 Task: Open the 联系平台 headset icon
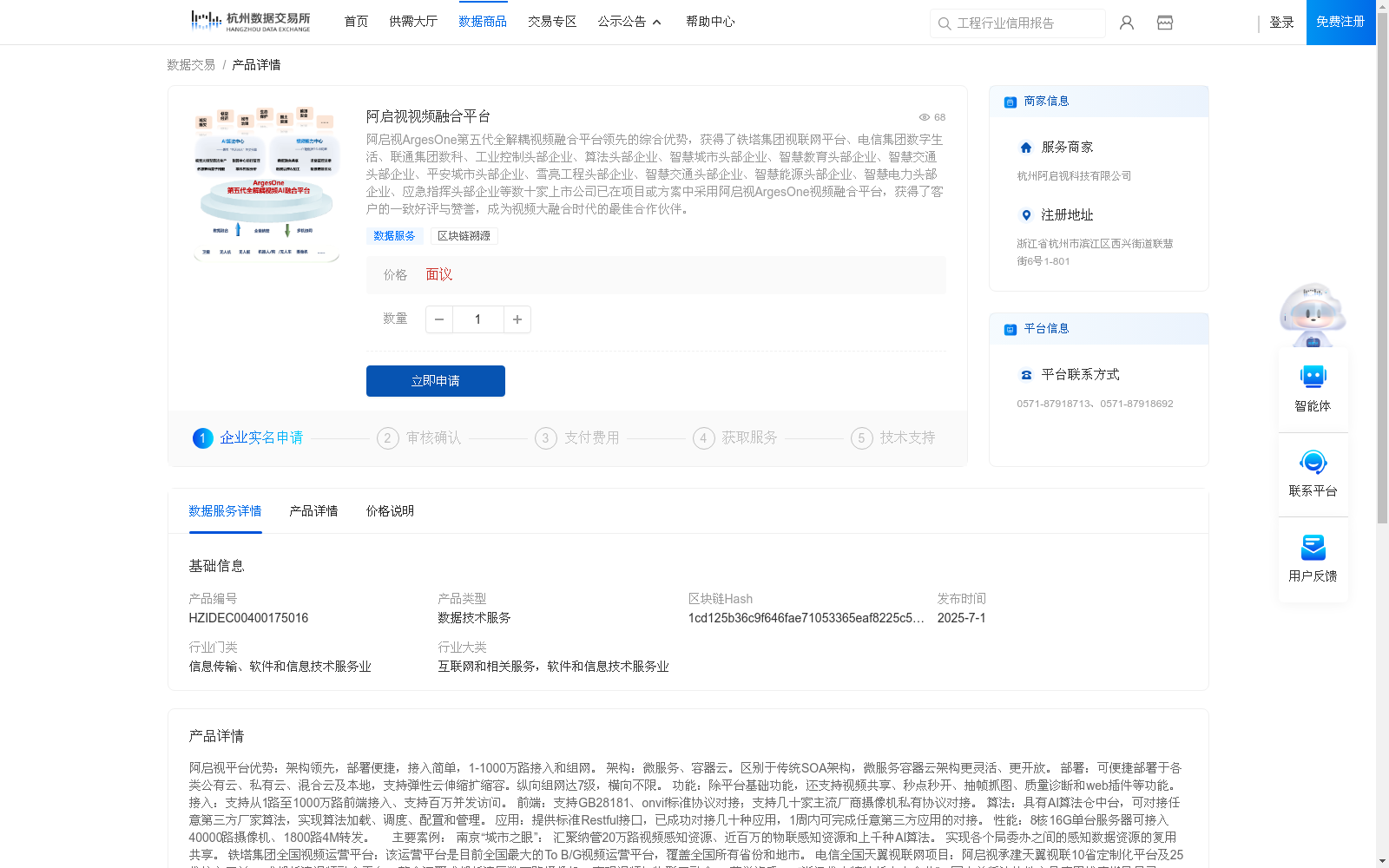[1313, 462]
